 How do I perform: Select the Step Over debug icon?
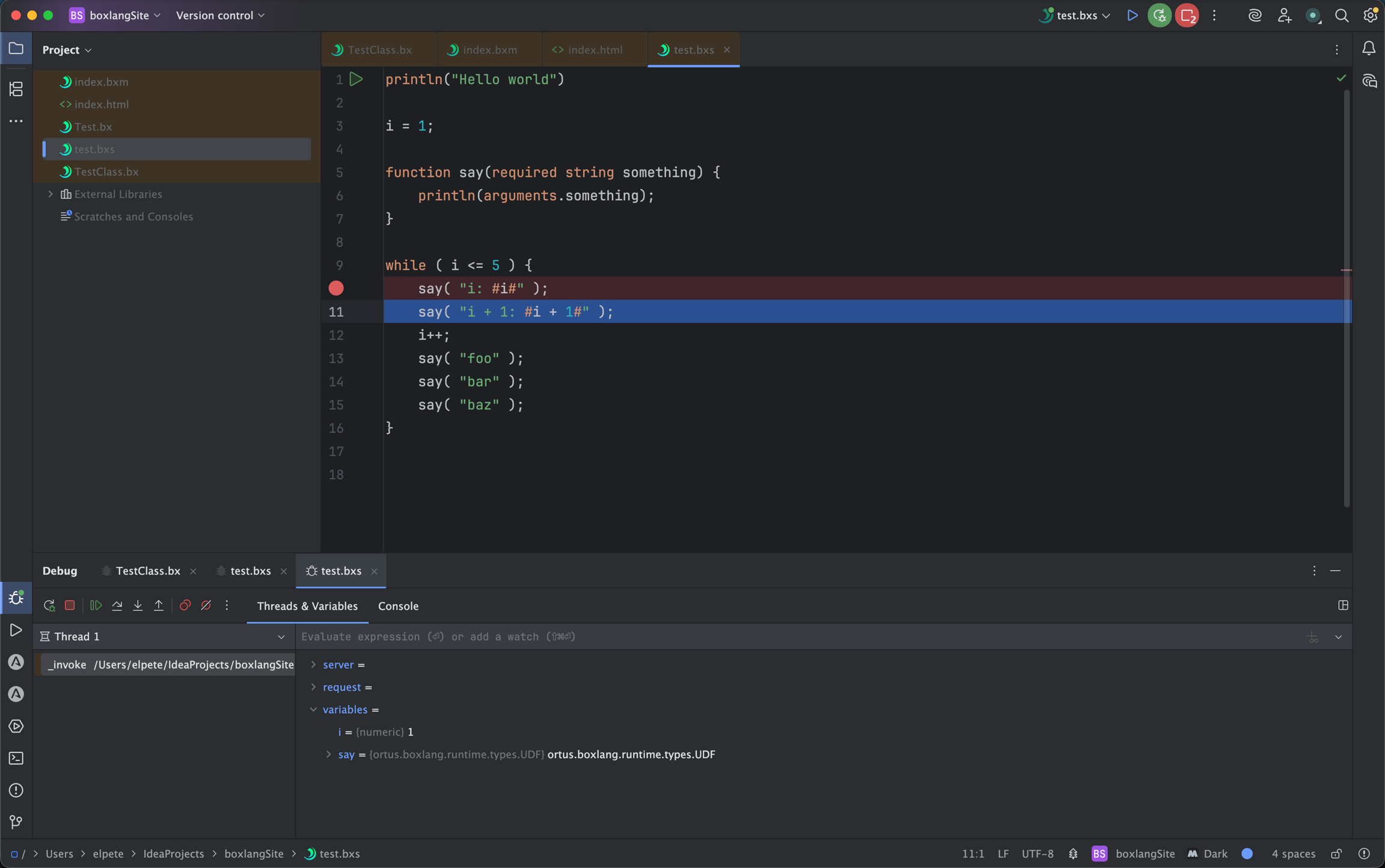(x=118, y=605)
